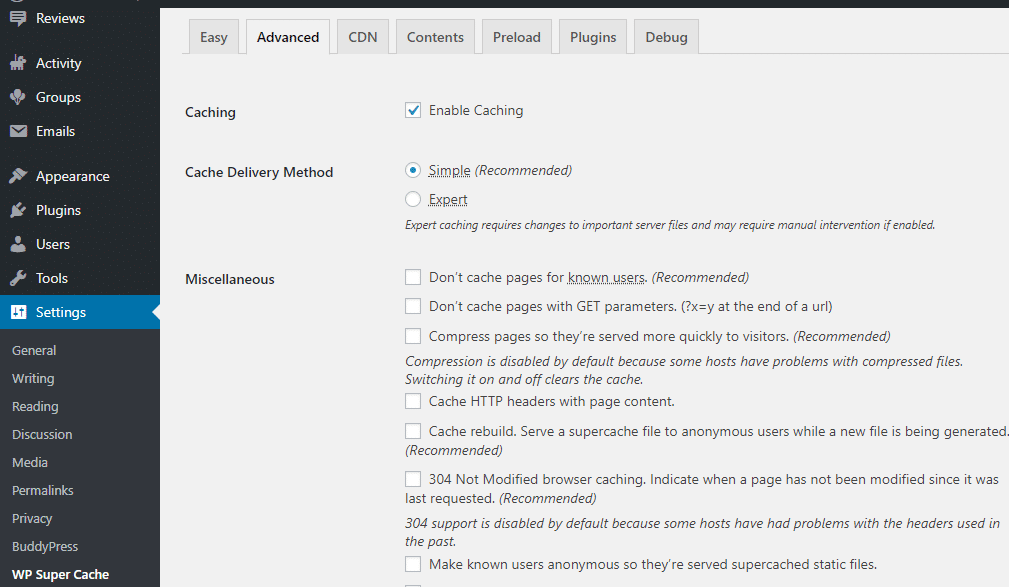Click the Users person icon

coord(18,244)
